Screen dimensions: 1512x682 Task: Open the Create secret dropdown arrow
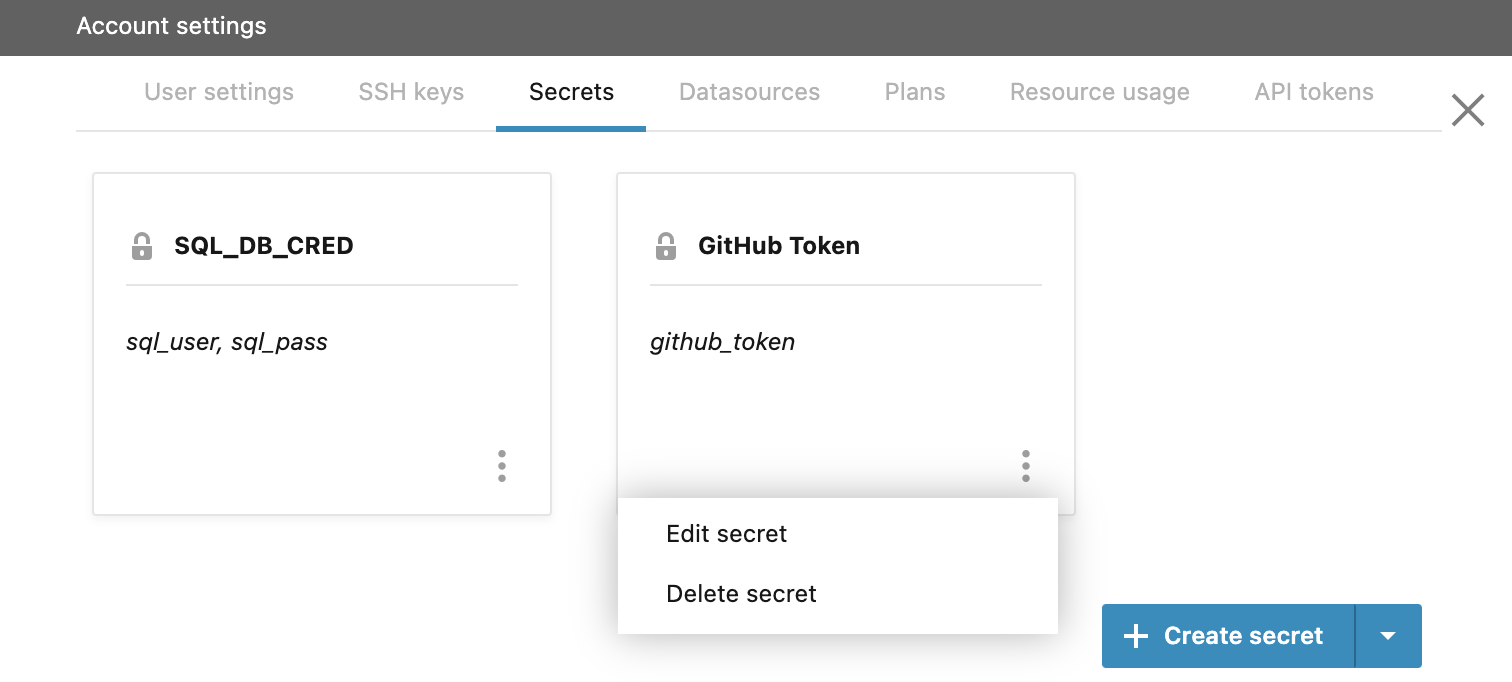1388,635
